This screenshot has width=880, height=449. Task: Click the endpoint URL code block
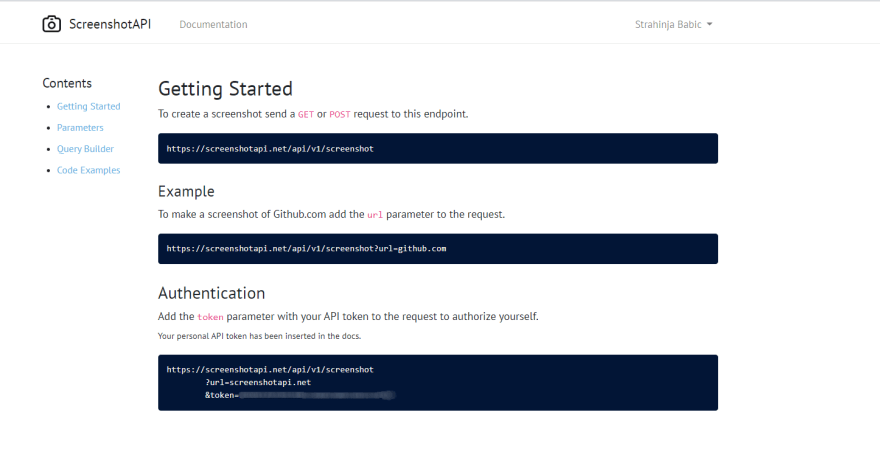(438, 149)
